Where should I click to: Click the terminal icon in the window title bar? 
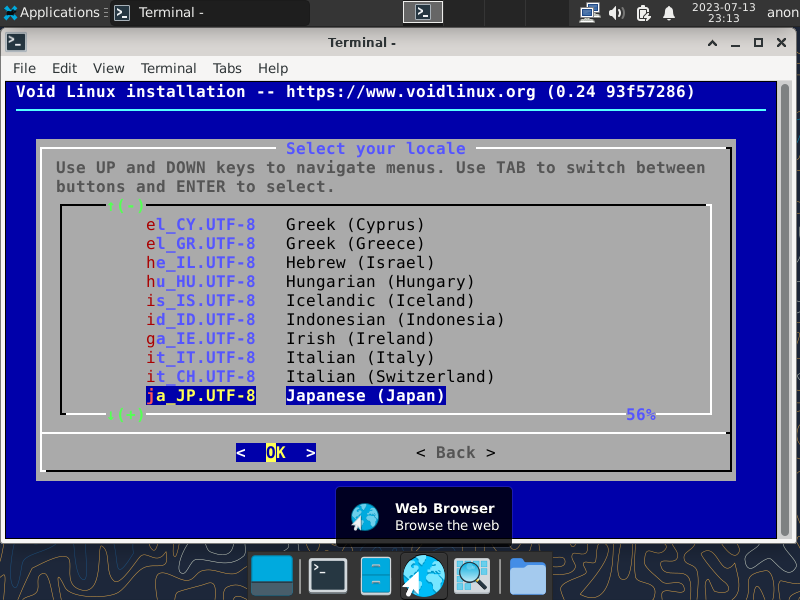point(16,42)
